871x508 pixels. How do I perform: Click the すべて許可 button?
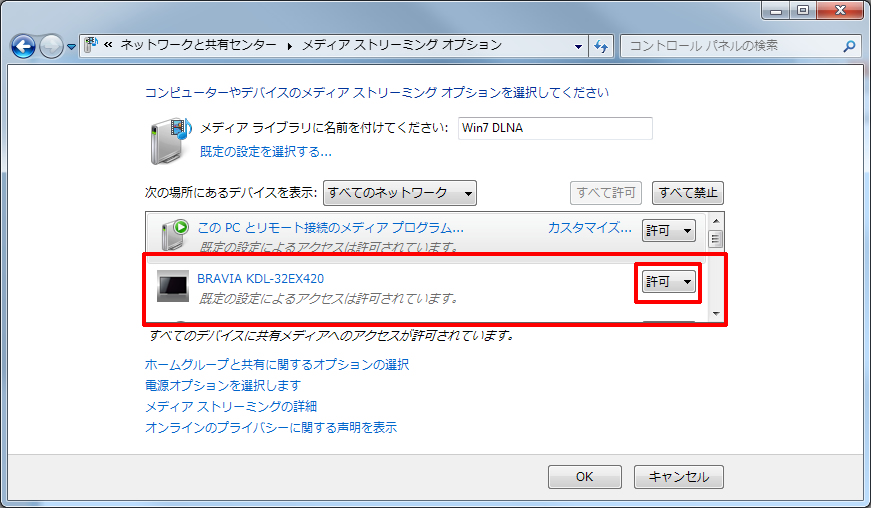(606, 193)
